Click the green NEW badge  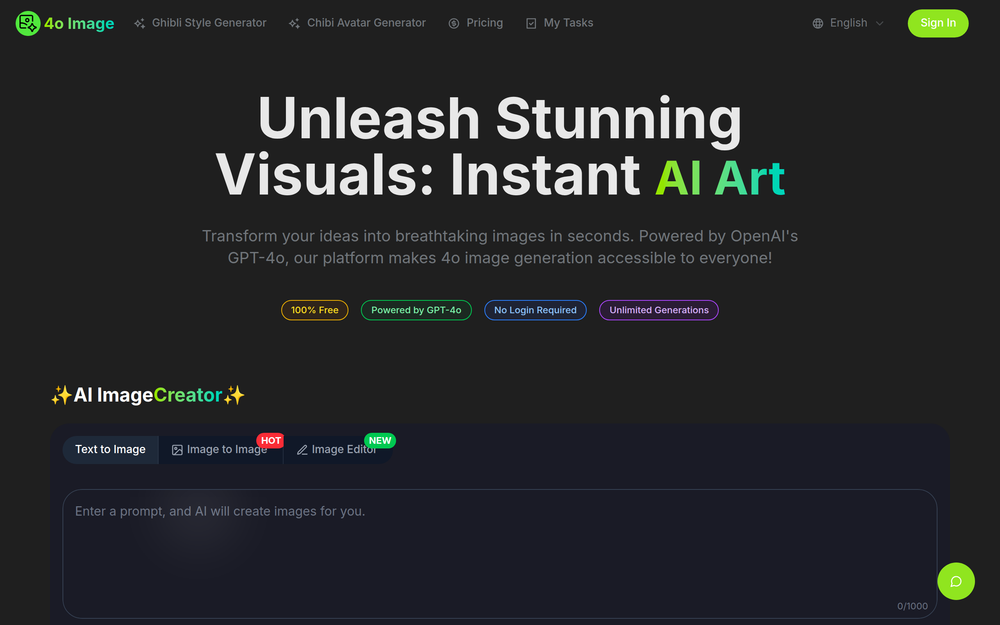pyautogui.click(x=379, y=441)
